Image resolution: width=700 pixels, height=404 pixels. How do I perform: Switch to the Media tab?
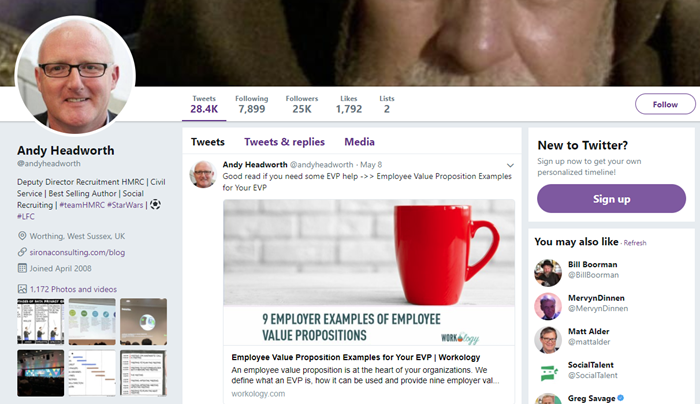coord(359,142)
